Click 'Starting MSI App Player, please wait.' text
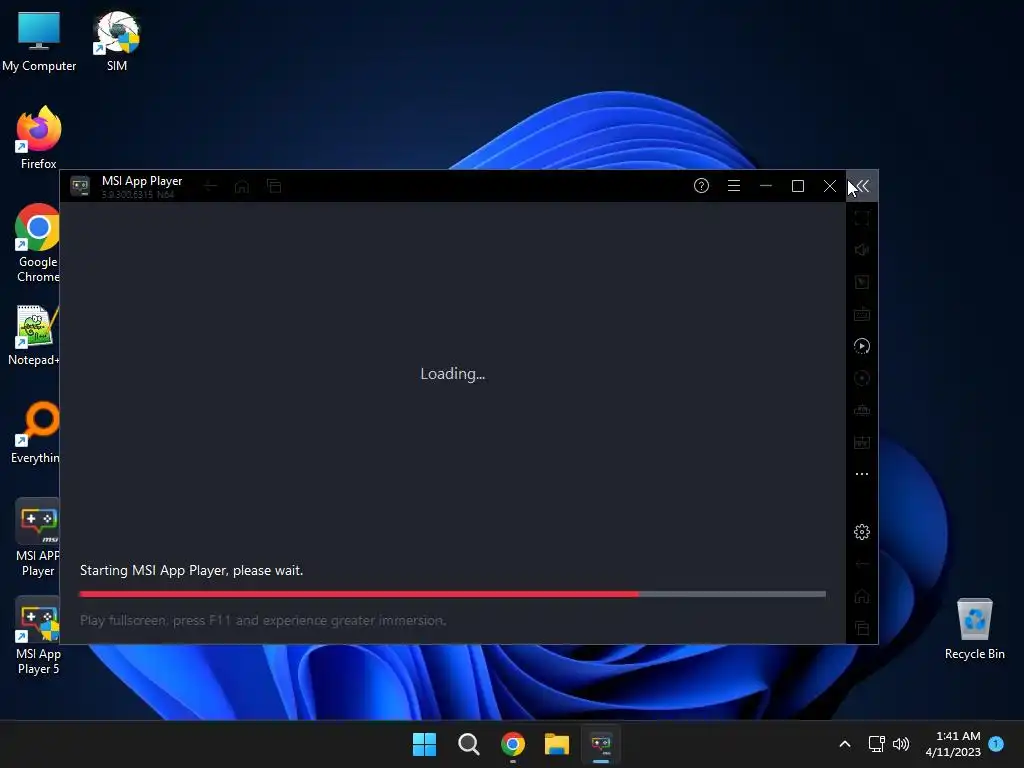 pyautogui.click(x=191, y=571)
